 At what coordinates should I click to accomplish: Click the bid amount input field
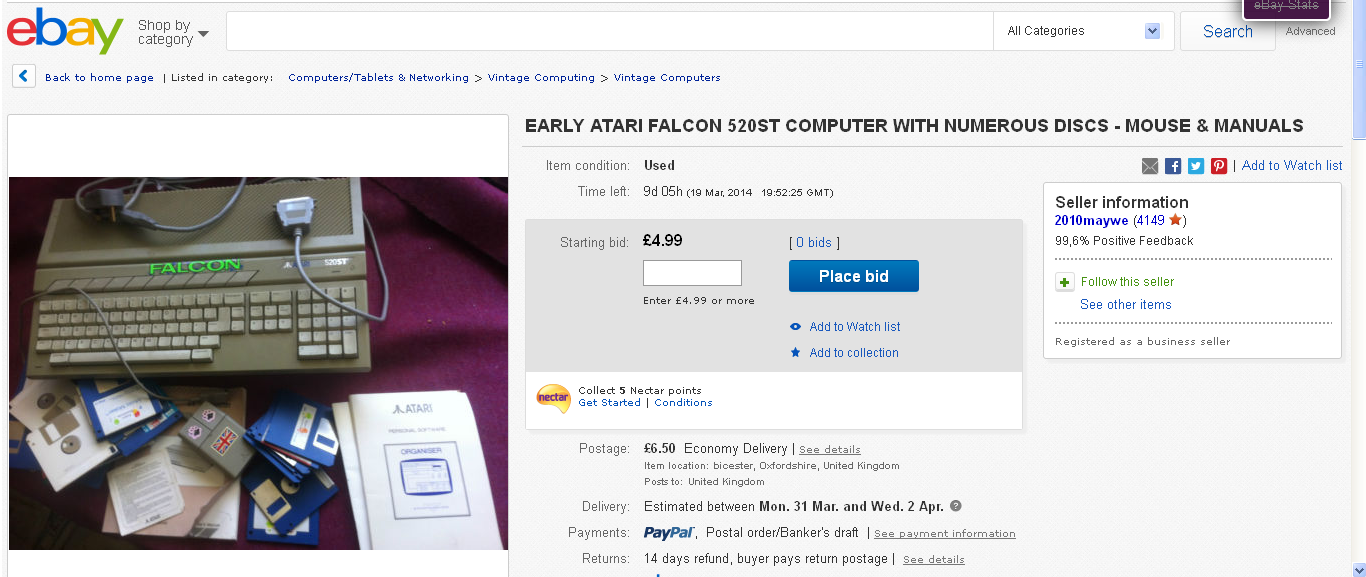[692, 273]
